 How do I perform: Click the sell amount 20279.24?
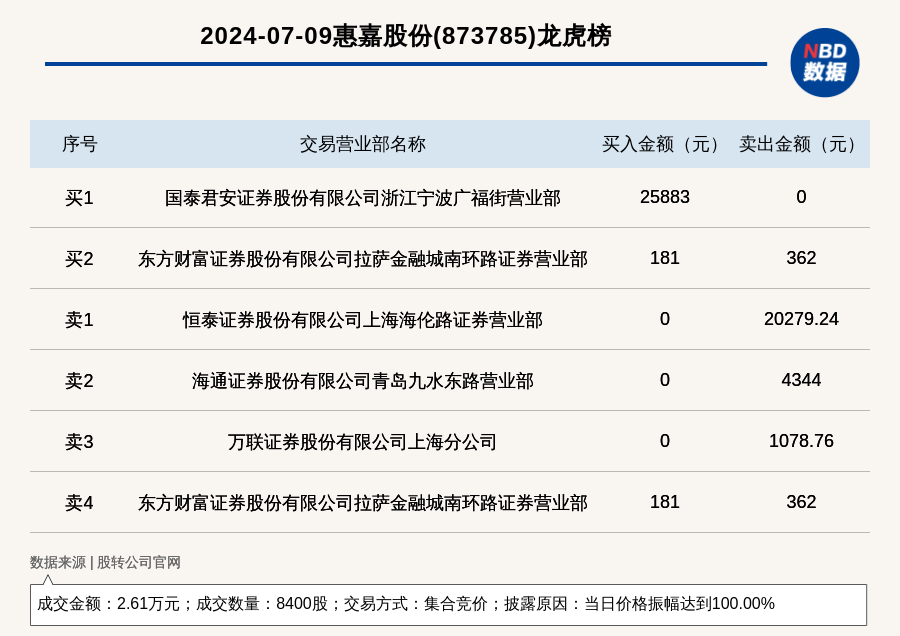click(x=801, y=319)
